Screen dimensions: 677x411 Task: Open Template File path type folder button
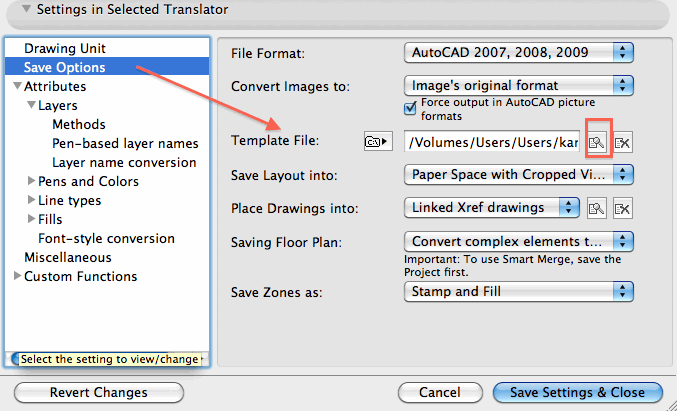[378, 141]
